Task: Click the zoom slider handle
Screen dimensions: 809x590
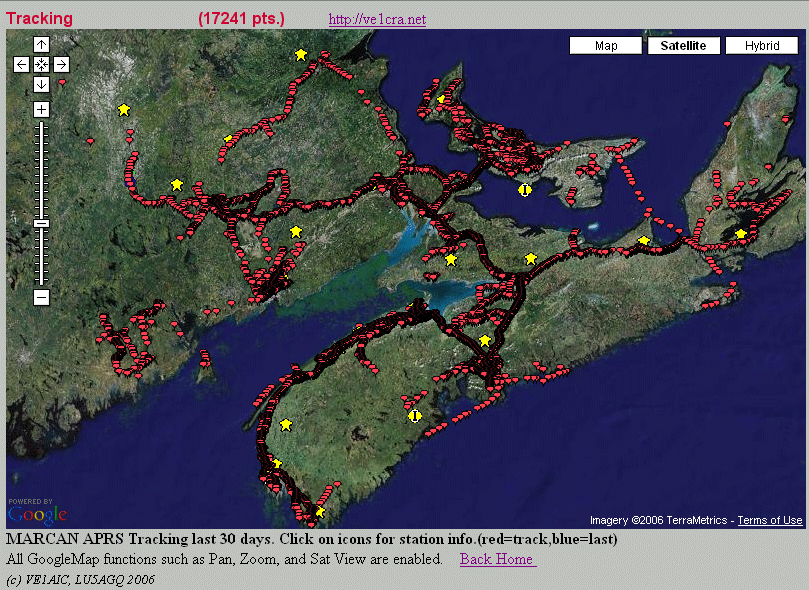Action: click(41, 223)
